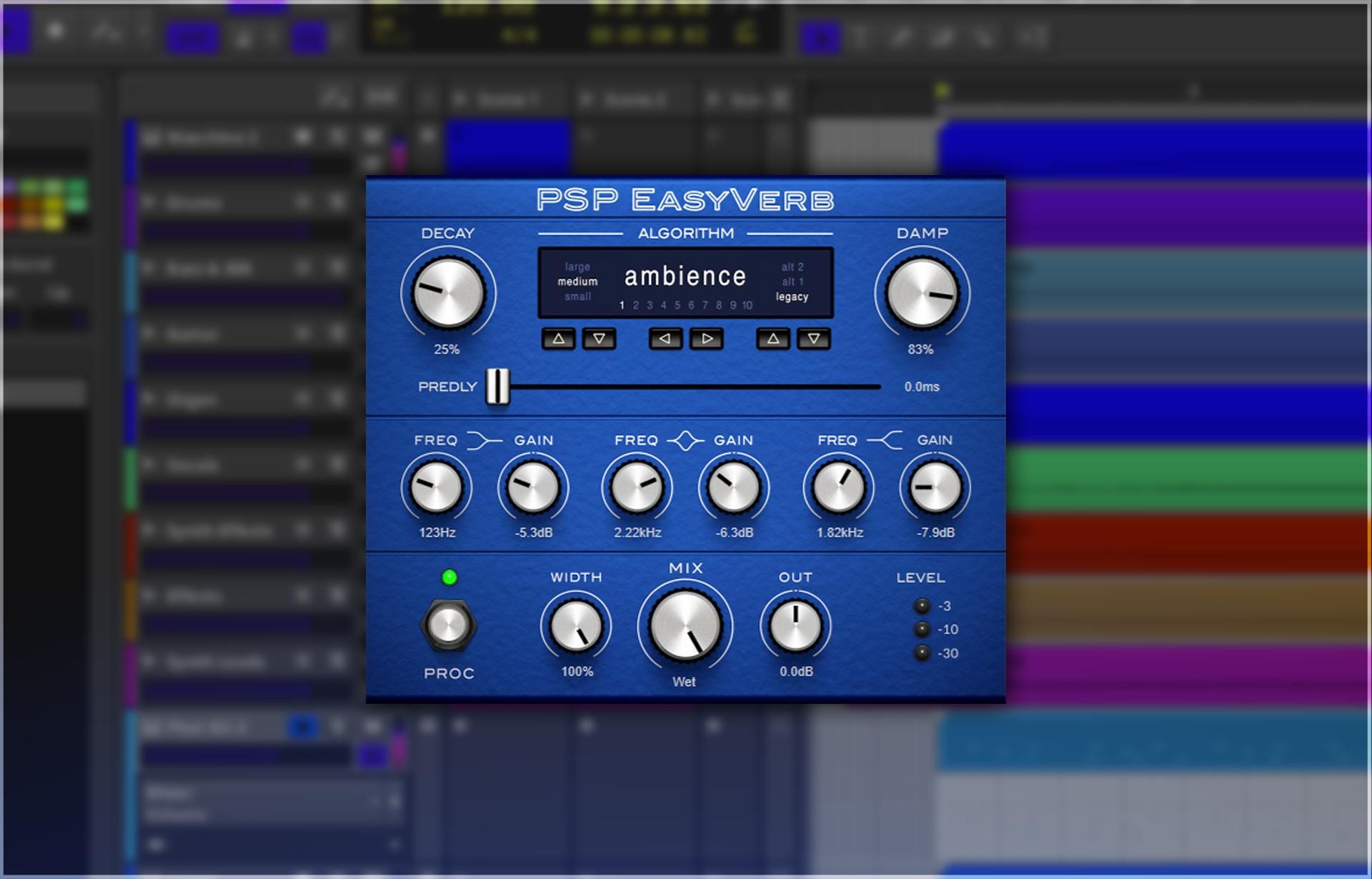
Task: Click the PSP EasyVerb title logo
Action: 685,199
